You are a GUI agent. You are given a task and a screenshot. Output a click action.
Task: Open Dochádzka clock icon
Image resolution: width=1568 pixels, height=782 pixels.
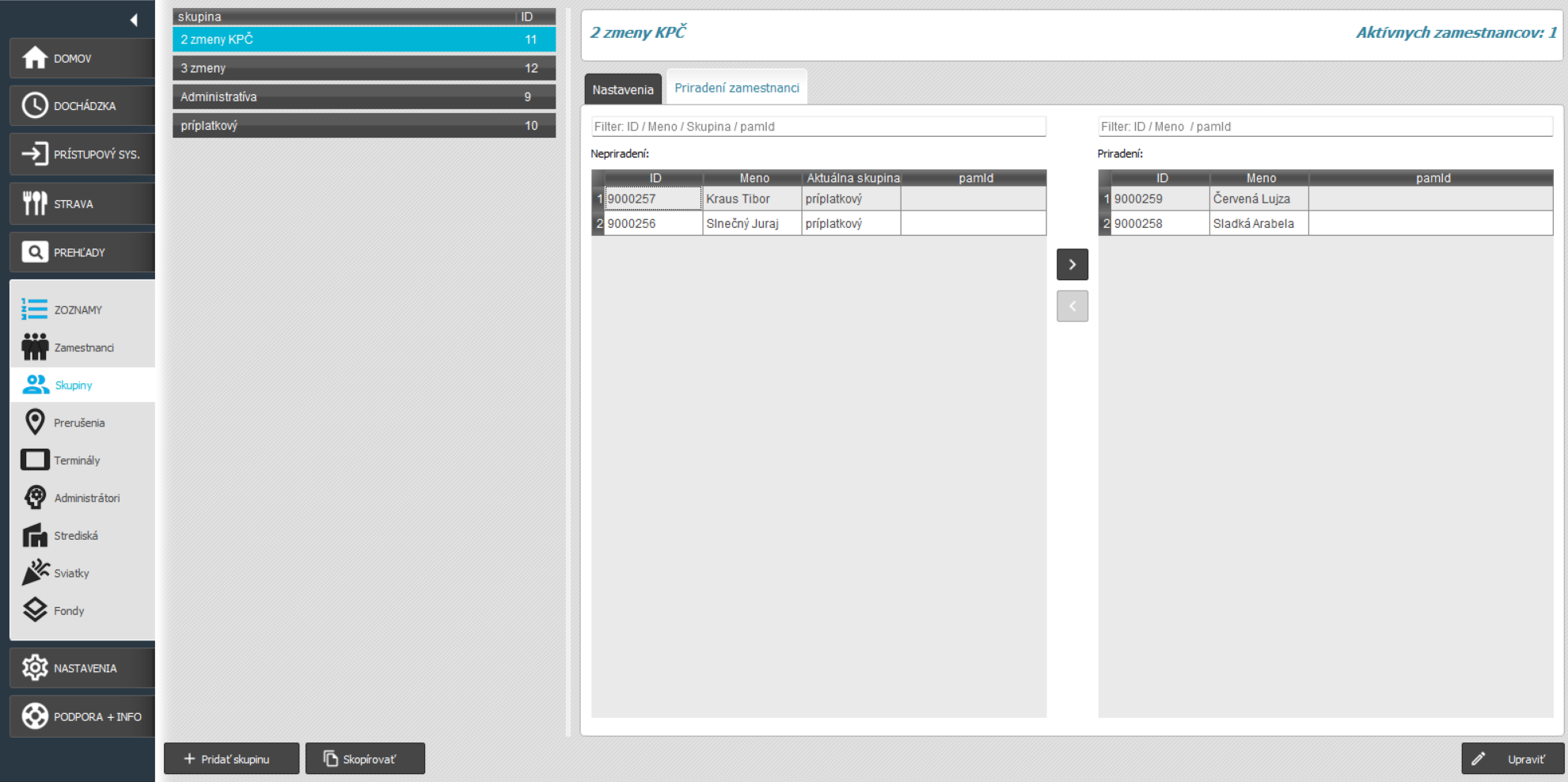tap(35, 105)
